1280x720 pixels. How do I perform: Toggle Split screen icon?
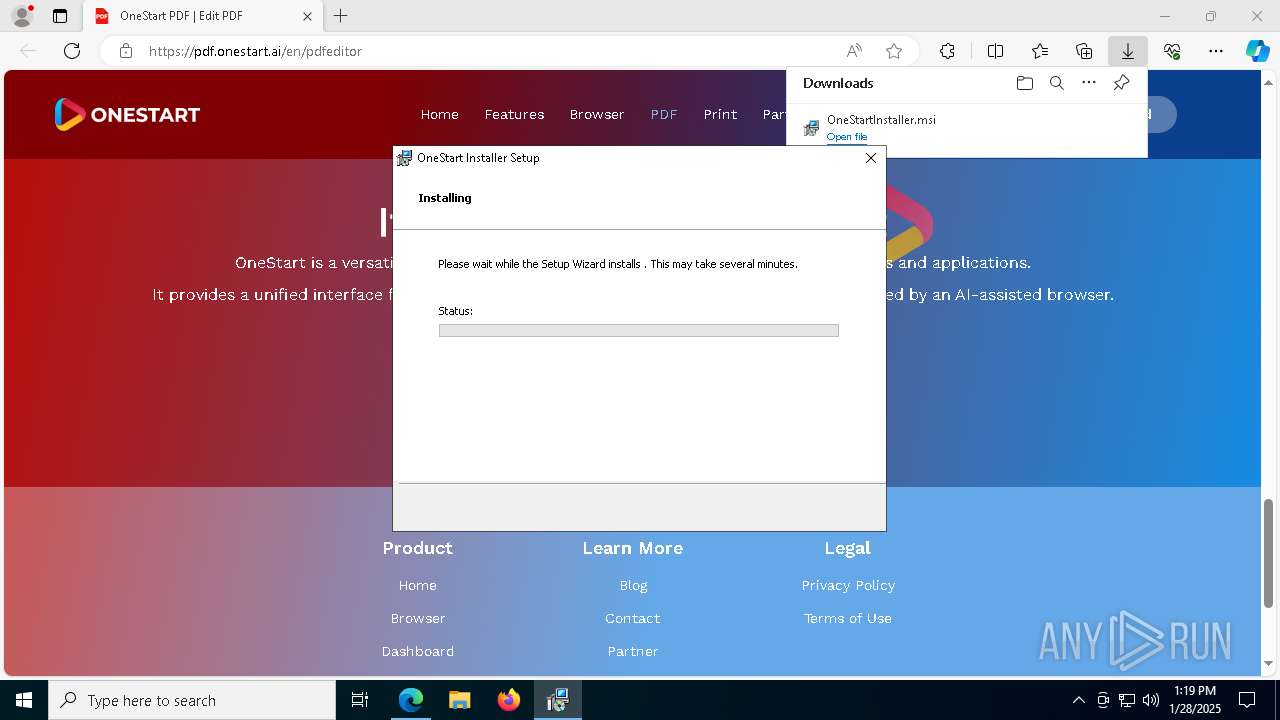[995, 51]
